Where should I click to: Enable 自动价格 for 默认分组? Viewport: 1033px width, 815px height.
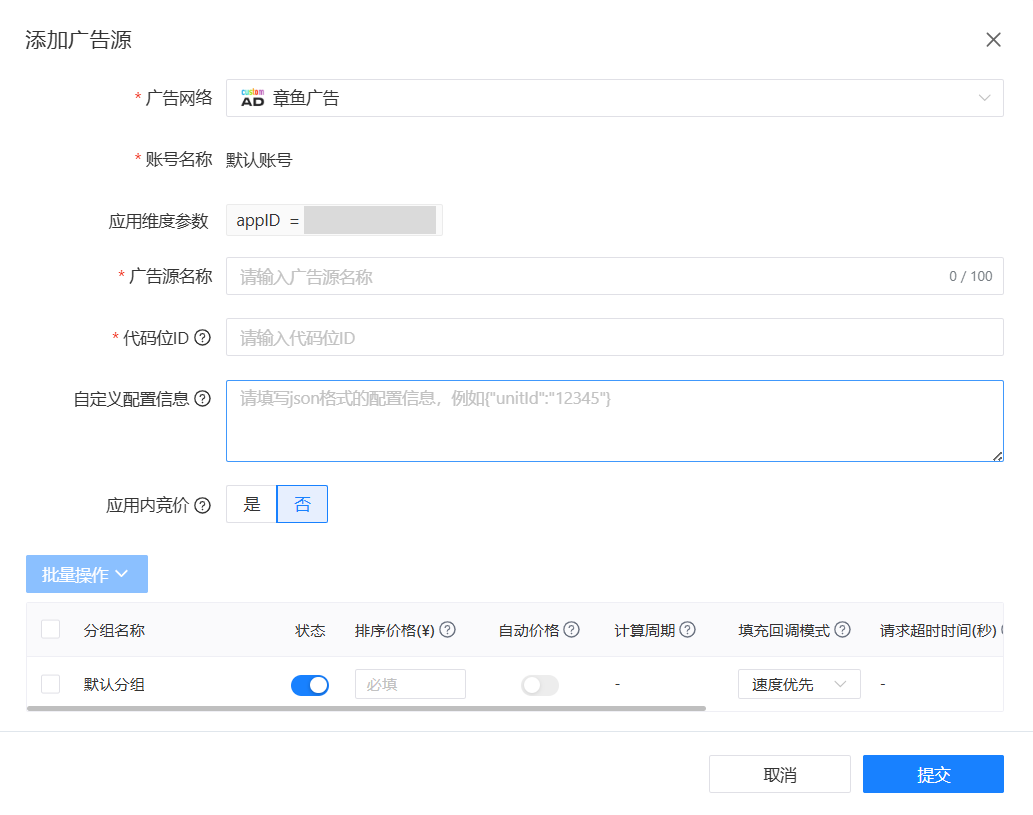539,684
